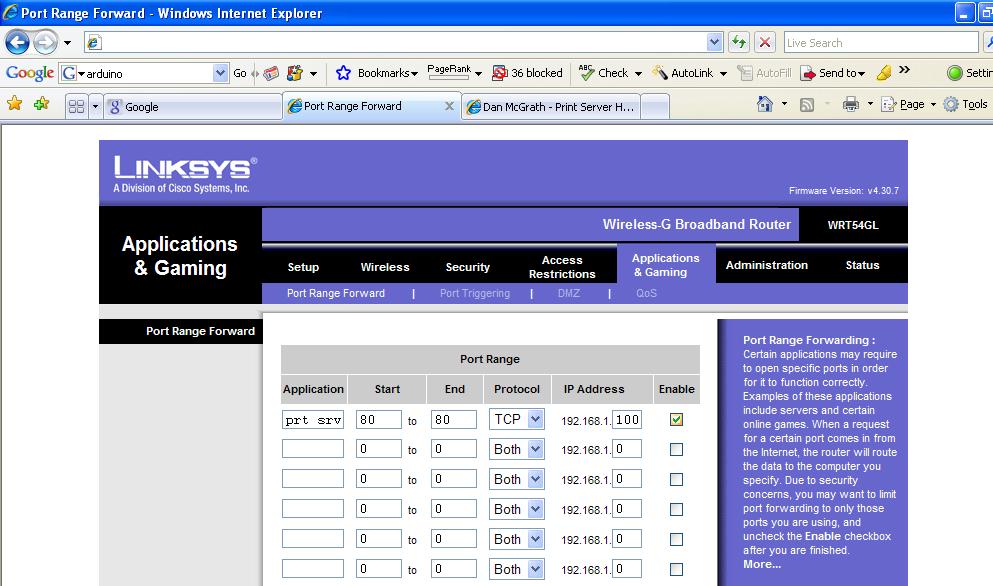Click the red Stop loading icon
The width and height of the screenshot is (993, 586).
[765, 42]
